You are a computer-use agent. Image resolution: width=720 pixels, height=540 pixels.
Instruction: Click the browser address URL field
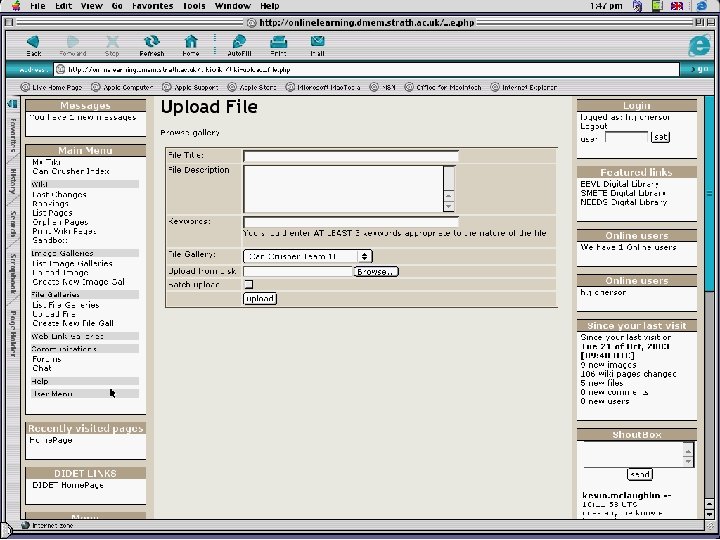[x=366, y=69]
